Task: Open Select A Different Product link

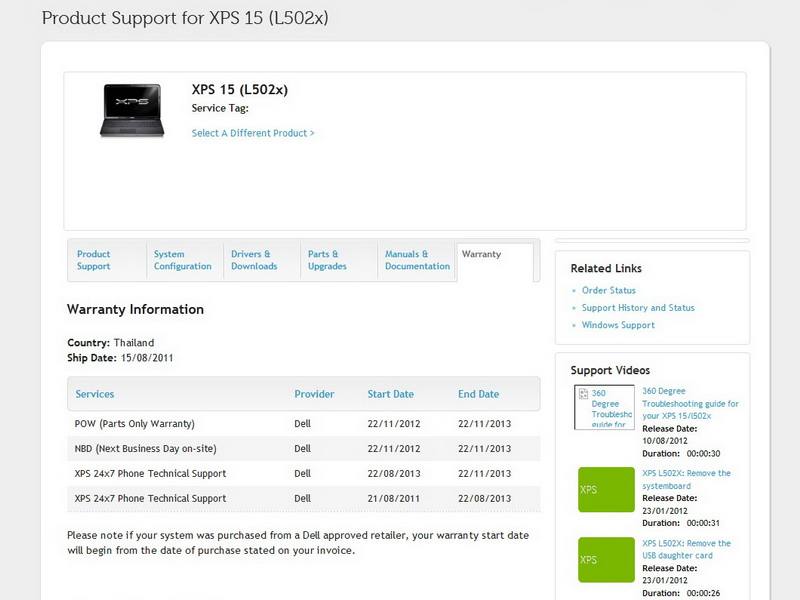Action: tap(253, 133)
